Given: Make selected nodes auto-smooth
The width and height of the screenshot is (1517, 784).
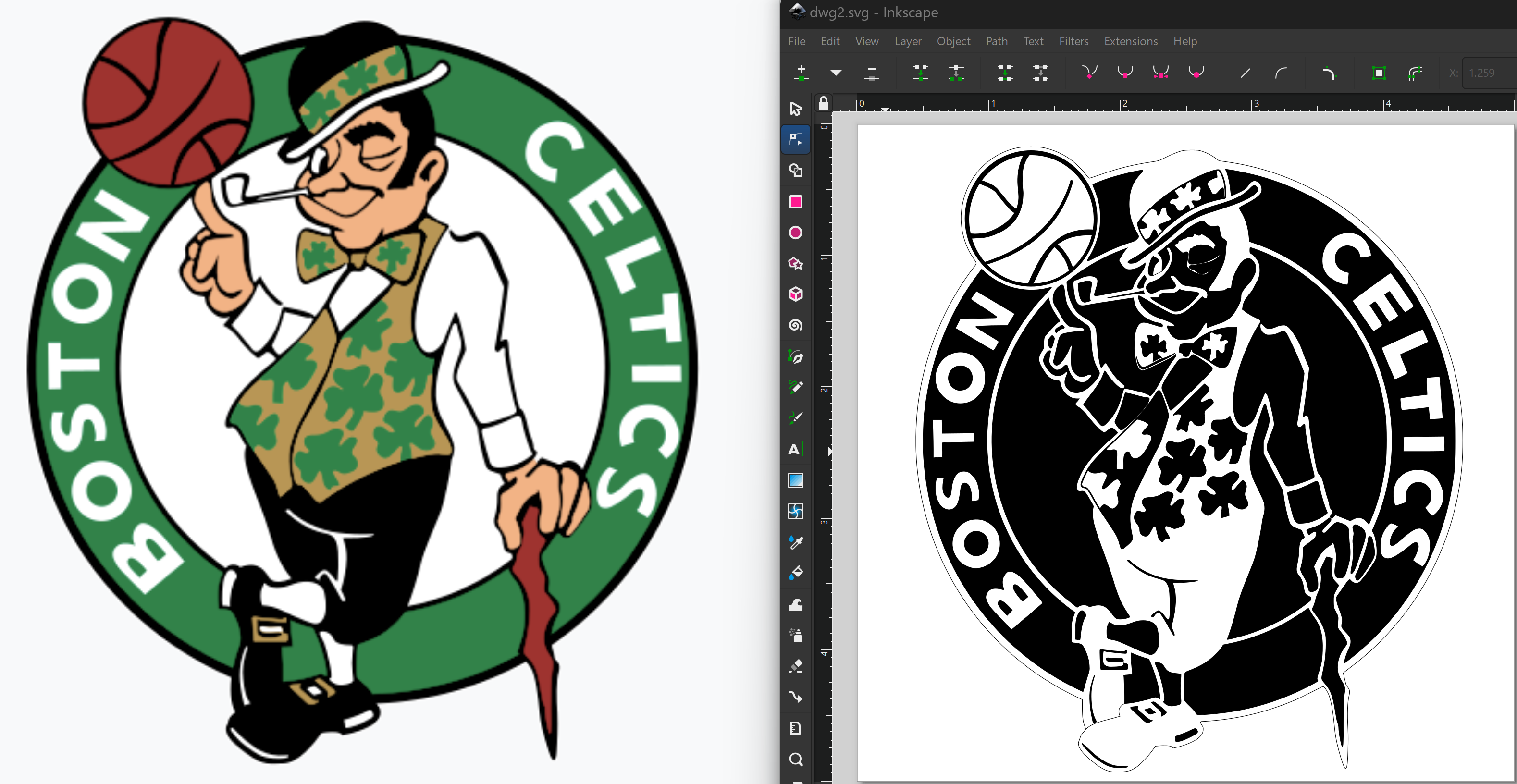Looking at the screenshot, I should [1196, 73].
